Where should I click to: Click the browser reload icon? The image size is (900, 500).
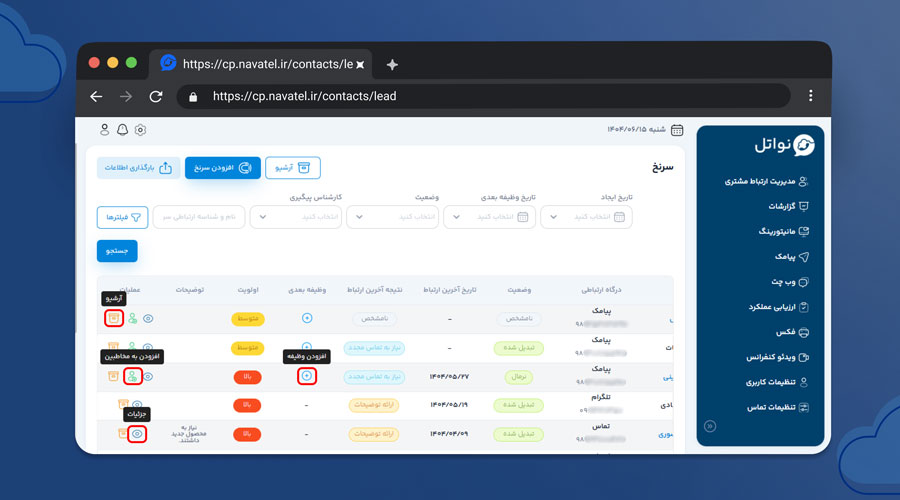[156, 97]
